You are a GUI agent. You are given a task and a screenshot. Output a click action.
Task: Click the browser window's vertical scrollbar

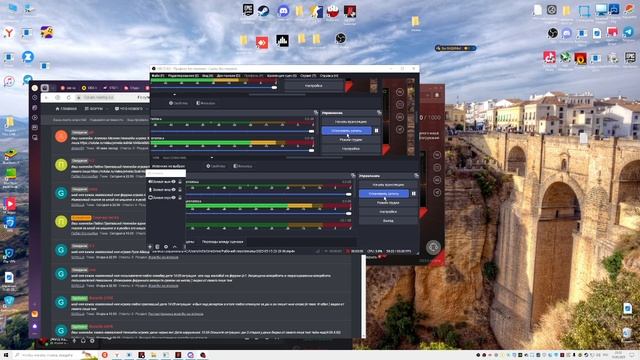363,296
